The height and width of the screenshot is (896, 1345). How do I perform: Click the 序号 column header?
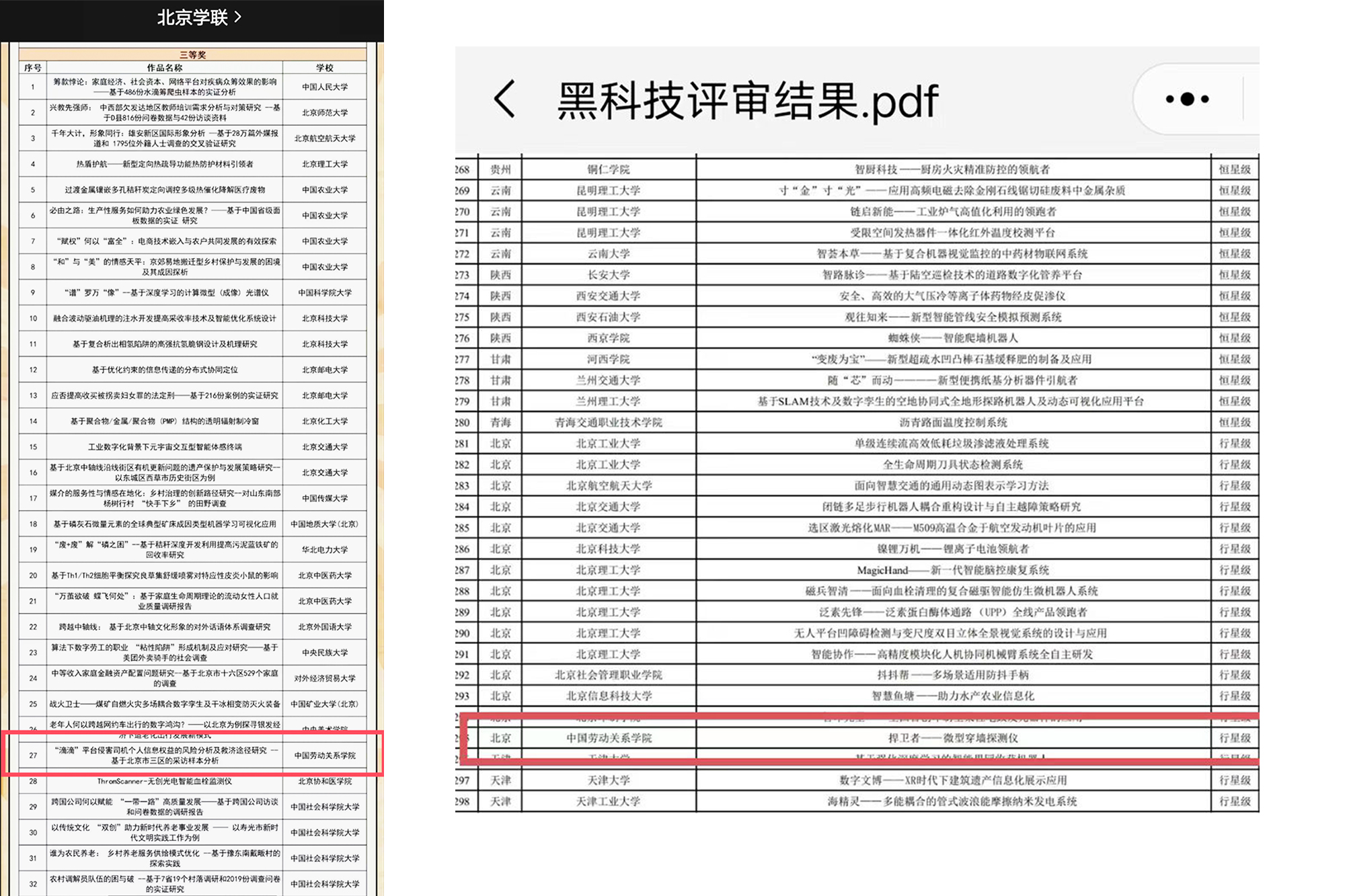coord(33,67)
